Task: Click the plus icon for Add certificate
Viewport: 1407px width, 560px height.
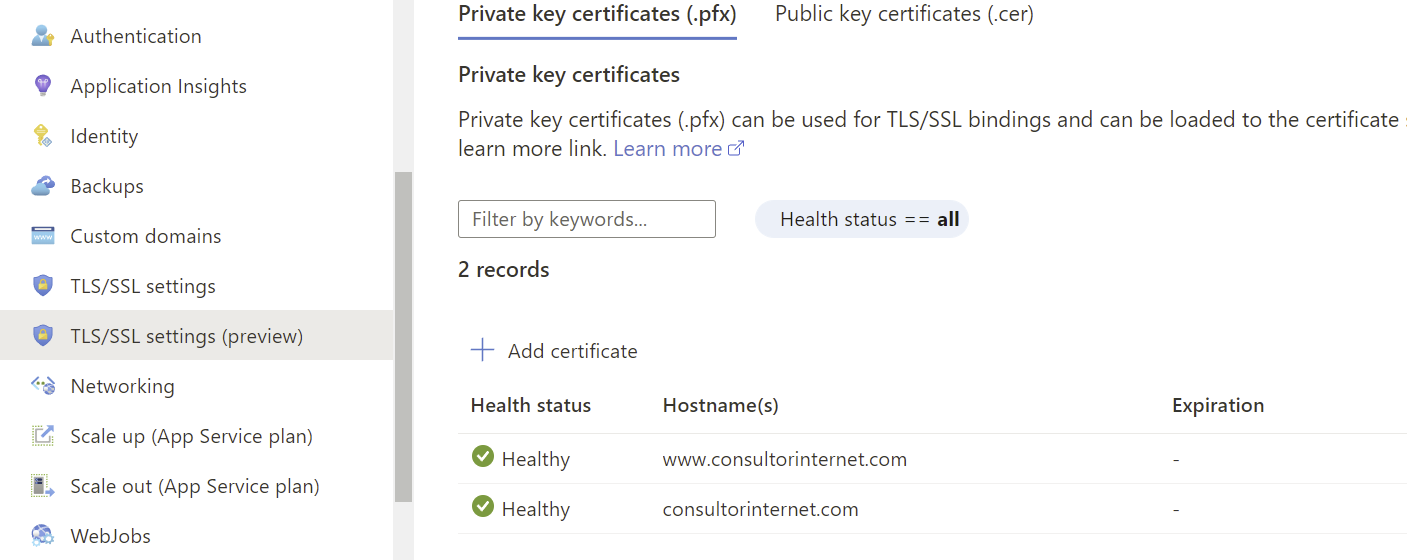Action: click(483, 350)
